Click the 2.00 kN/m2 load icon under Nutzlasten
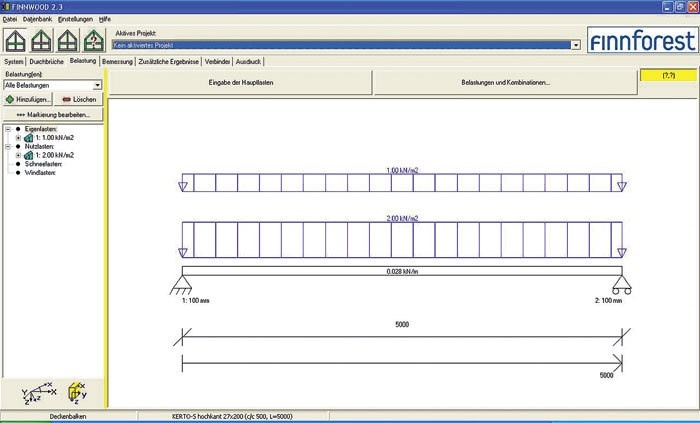This screenshot has width=700, height=423. [x=28, y=155]
